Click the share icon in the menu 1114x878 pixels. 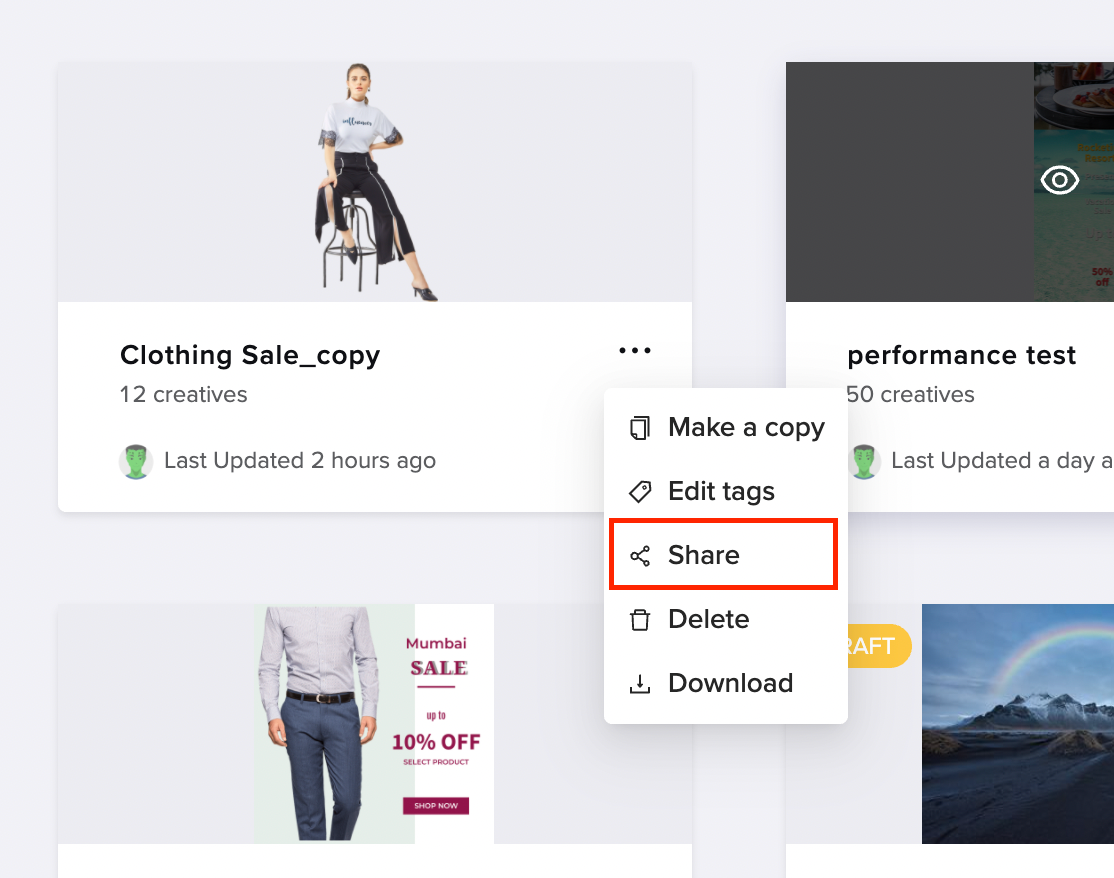click(639, 555)
